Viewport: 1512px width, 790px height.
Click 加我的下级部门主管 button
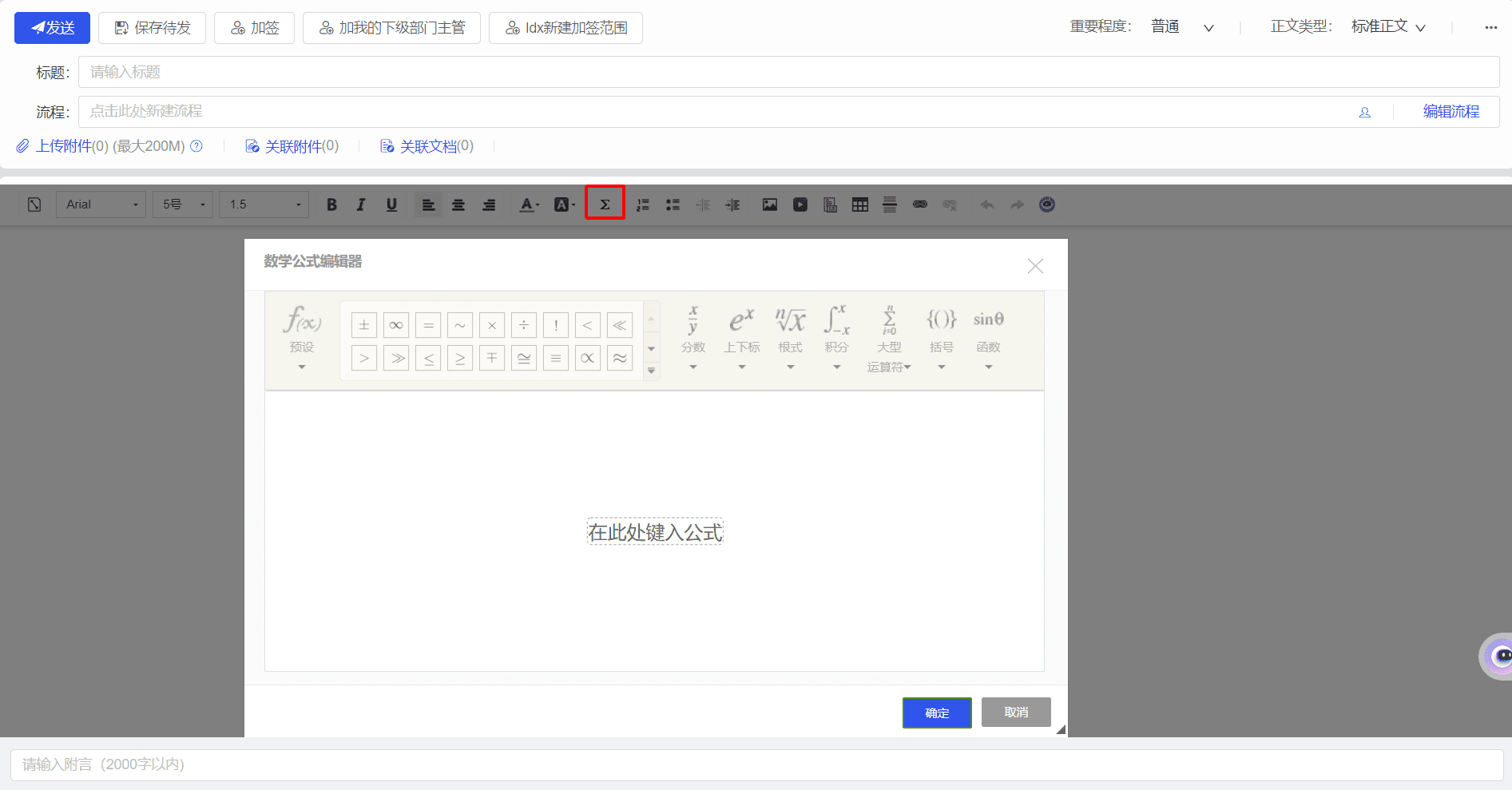pos(391,28)
